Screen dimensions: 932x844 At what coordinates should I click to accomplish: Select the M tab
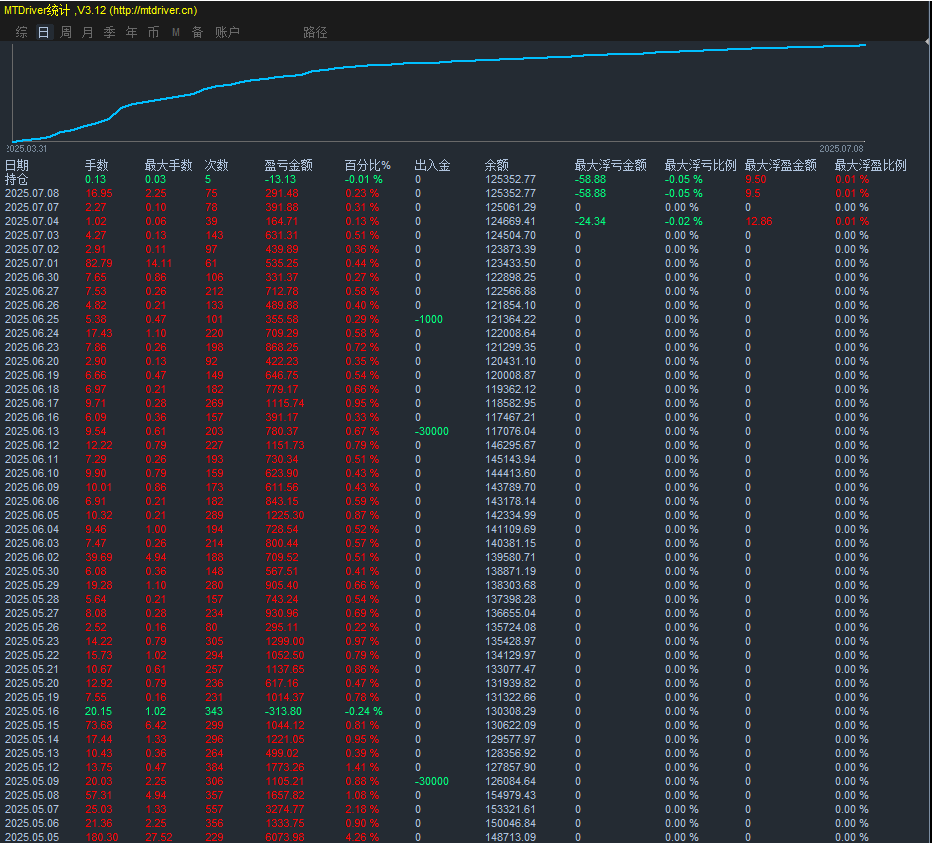pyautogui.click(x=176, y=32)
